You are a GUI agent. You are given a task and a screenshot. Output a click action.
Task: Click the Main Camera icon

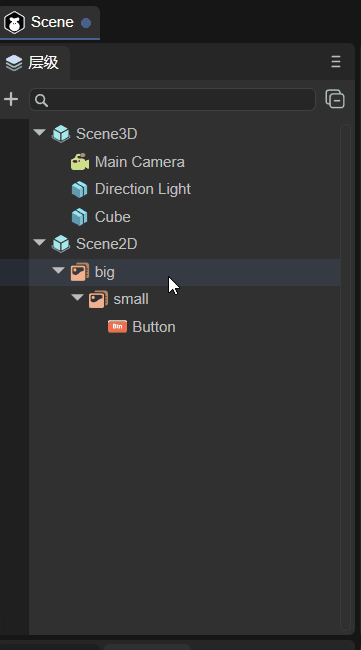[x=80, y=162]
